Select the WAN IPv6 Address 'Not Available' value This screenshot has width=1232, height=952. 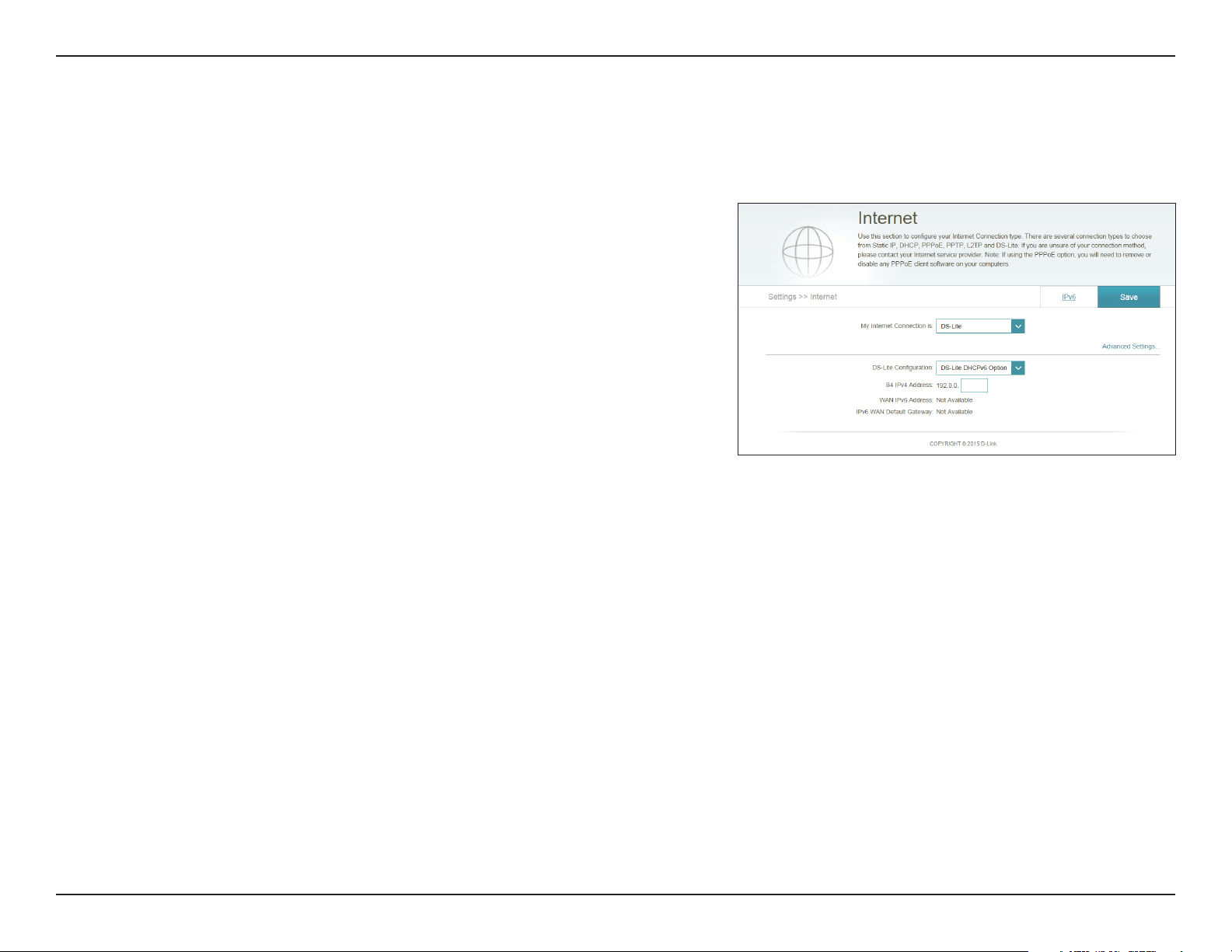coord(954,400)
